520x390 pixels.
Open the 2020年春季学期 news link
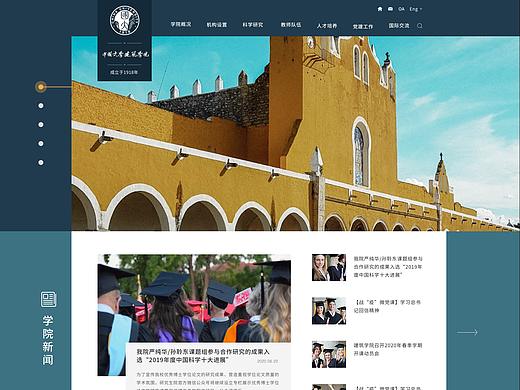[388, 349]
